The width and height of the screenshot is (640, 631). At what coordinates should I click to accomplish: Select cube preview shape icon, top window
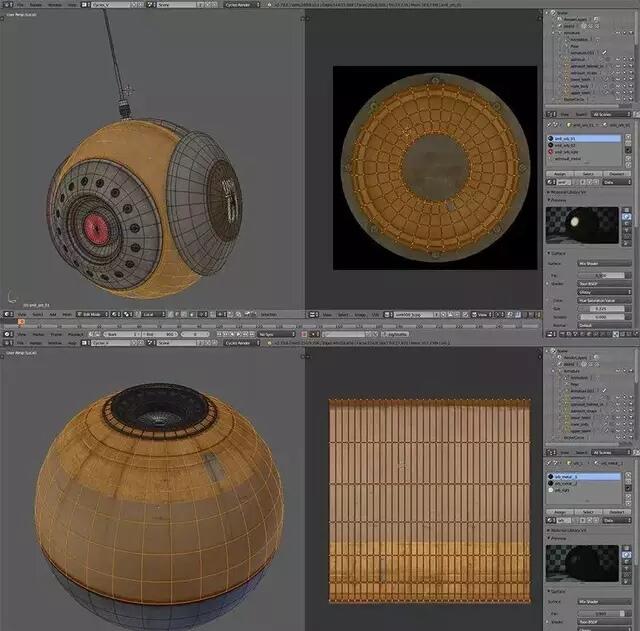[x=627, y=224]
